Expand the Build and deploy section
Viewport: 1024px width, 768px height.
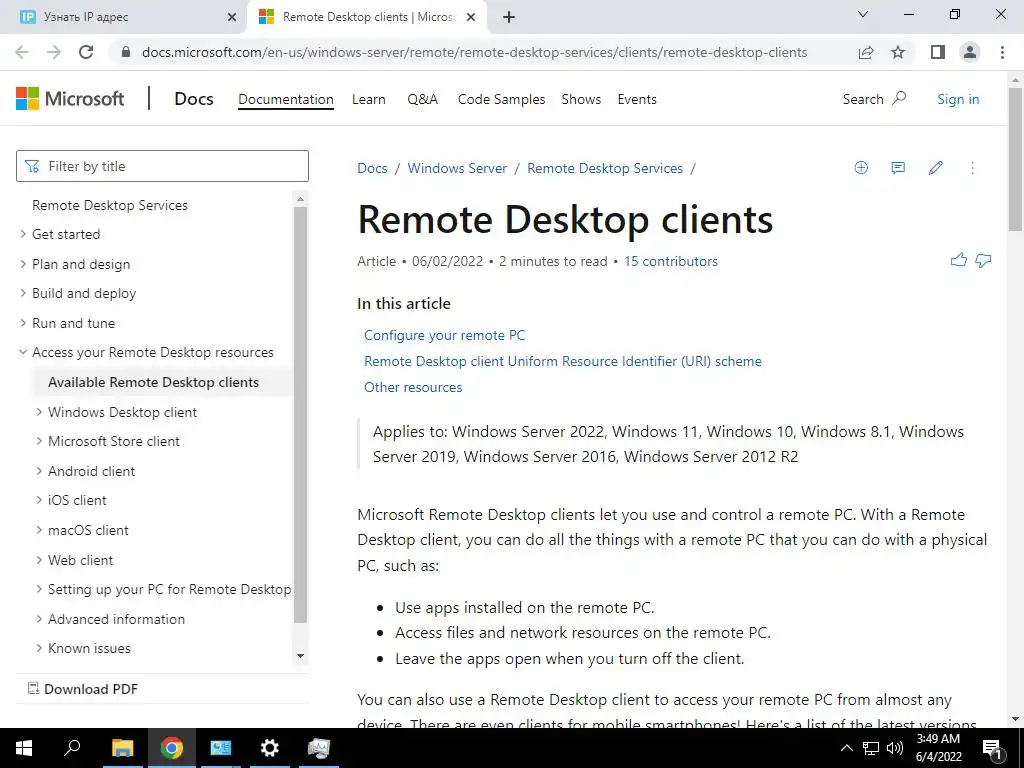pyautogui.click(x=24, y=293)
